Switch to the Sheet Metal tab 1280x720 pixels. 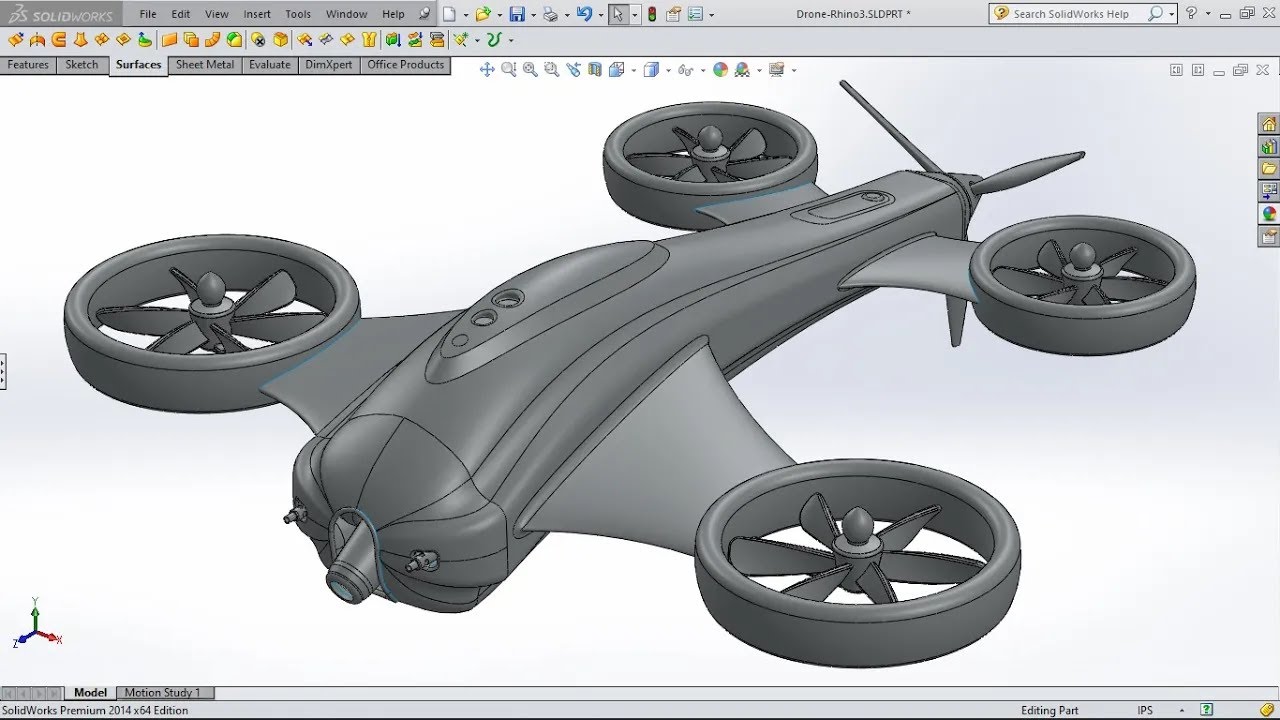205,65
